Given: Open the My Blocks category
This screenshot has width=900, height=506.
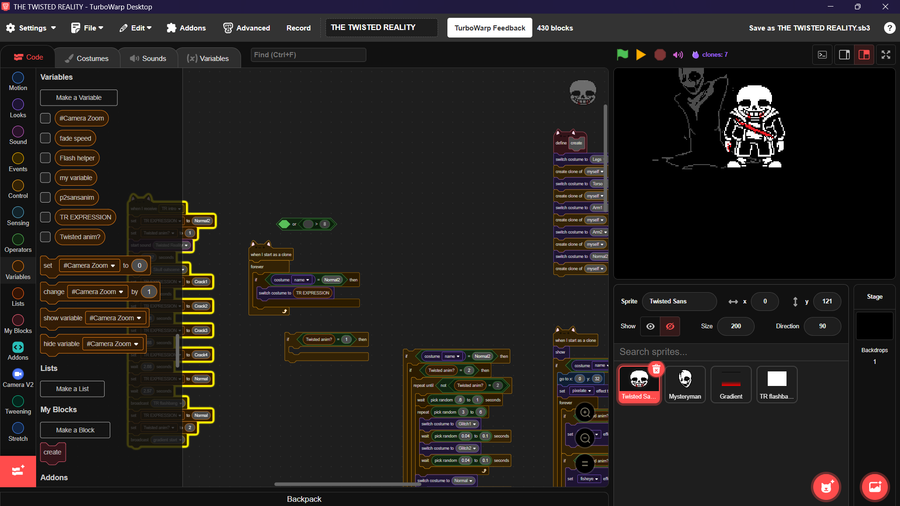Looking at the screenshot, I should click(18, 324).
